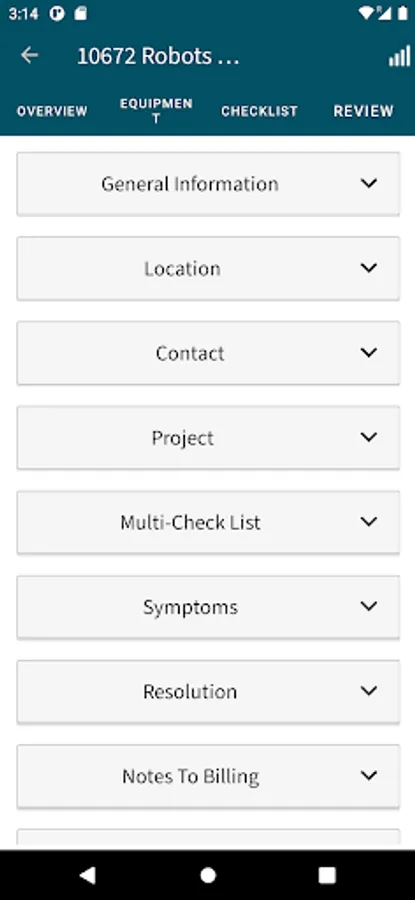Tap Android recent apps square button
This screenshot has height=900, width=415.
click(327, 875)
